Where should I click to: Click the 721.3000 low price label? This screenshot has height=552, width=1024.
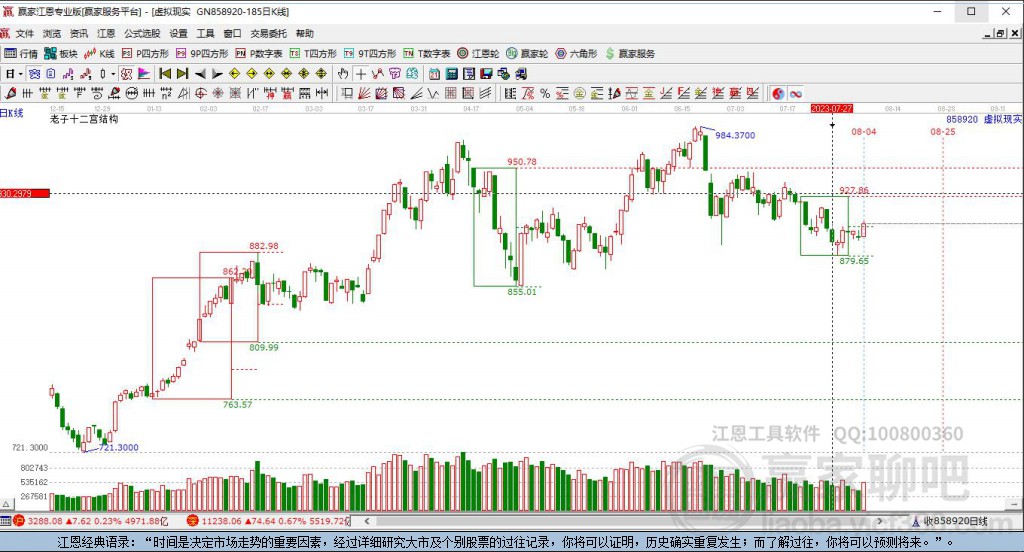coord(118,447)
